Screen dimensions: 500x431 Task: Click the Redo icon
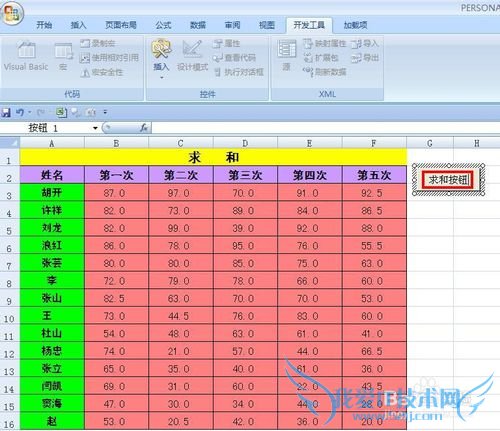click(41, 112)
